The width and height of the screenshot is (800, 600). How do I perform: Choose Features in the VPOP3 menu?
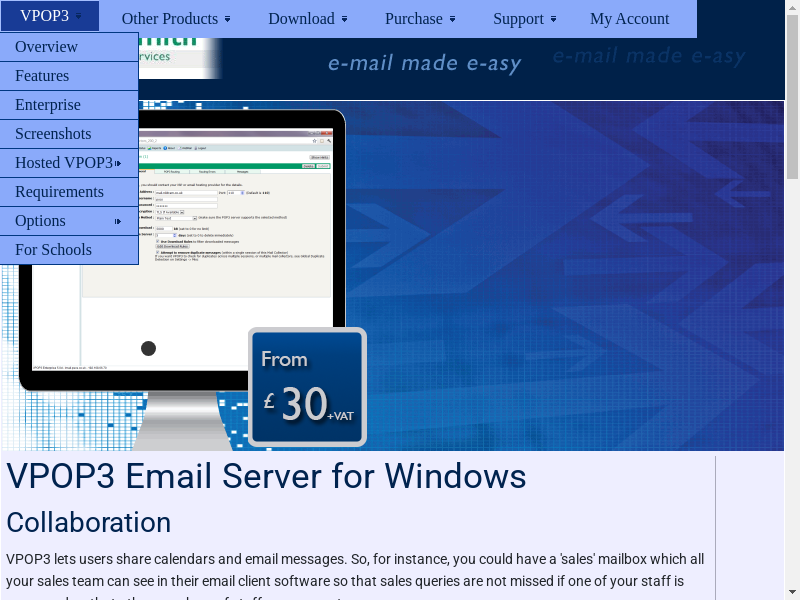click(x=69, y=76)
